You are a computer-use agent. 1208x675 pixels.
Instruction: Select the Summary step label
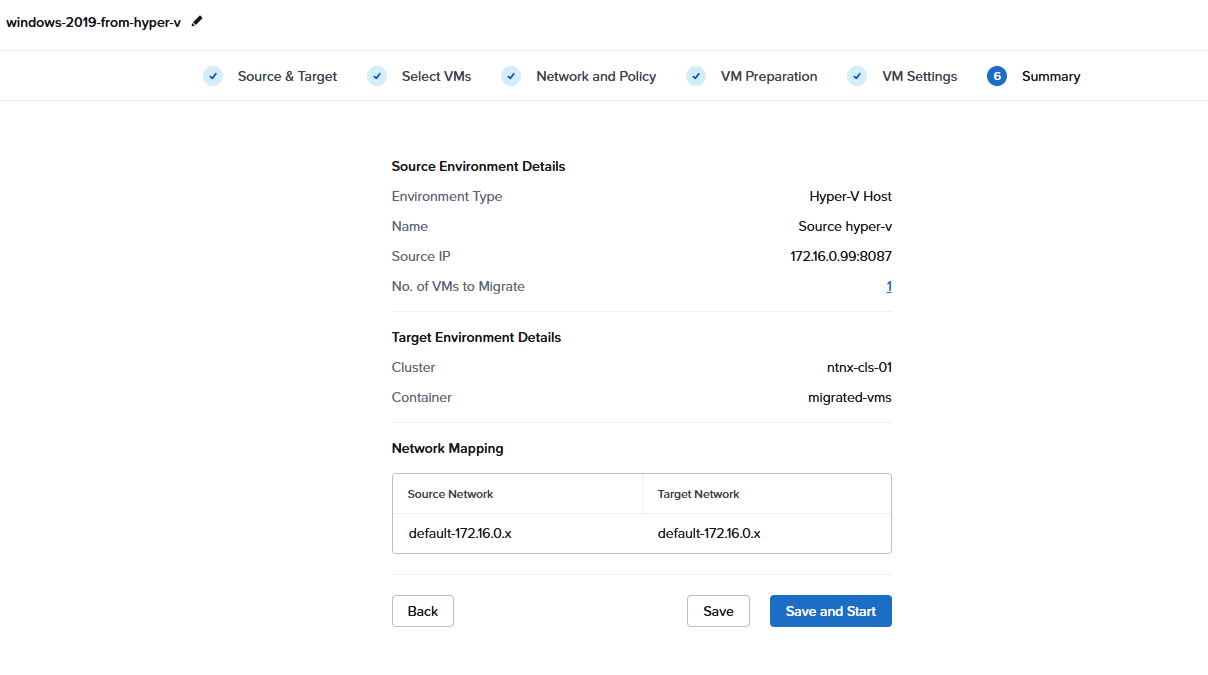click(x=1051, y=76)
